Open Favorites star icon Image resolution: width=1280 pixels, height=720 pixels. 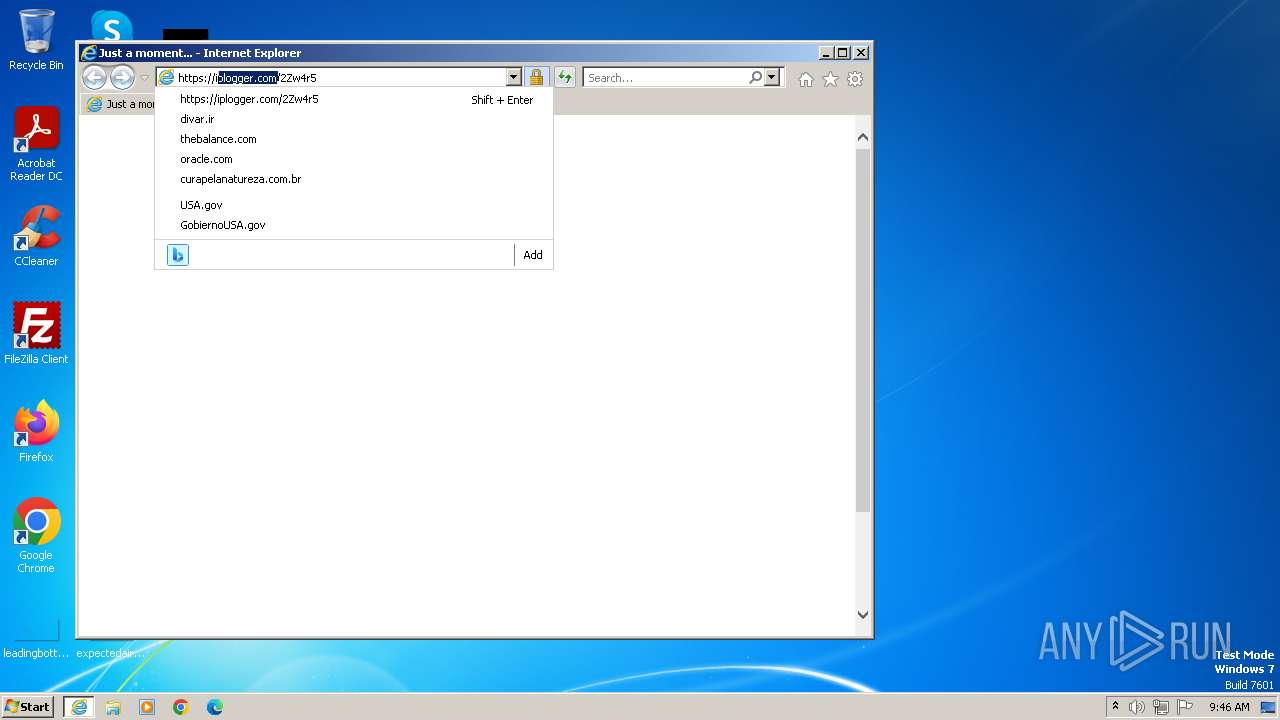click(x=830, y=79)
